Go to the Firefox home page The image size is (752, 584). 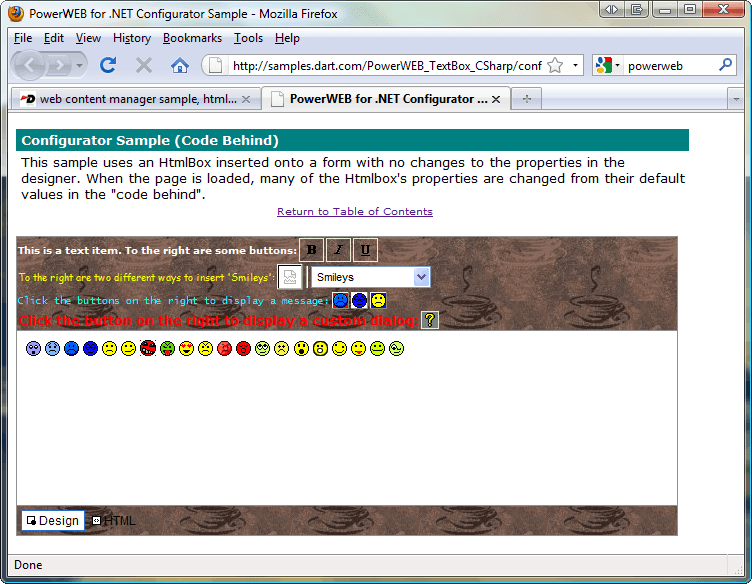(x=180, y=65)
